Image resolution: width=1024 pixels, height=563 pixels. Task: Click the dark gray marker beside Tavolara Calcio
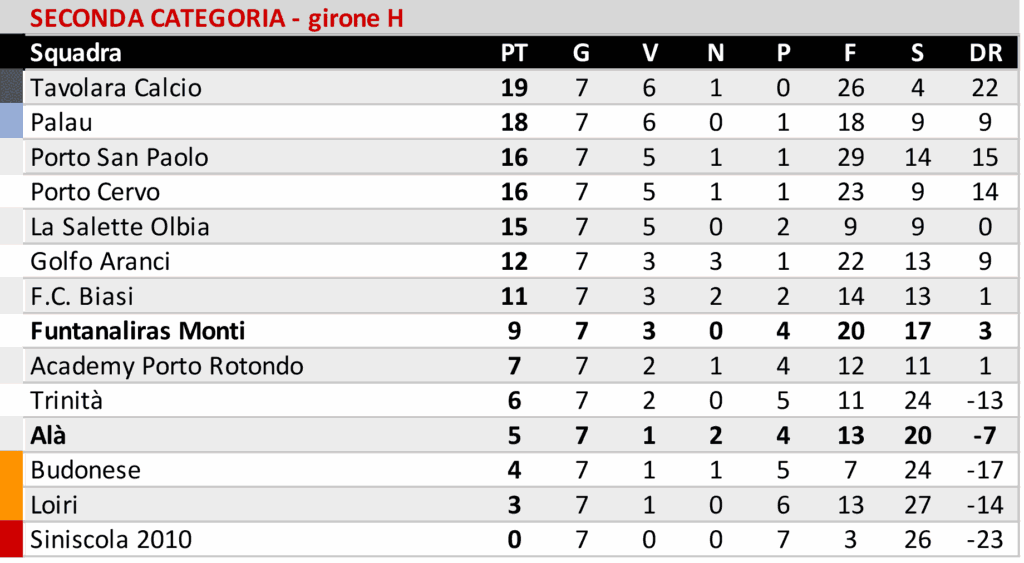[x=11, y=88]
